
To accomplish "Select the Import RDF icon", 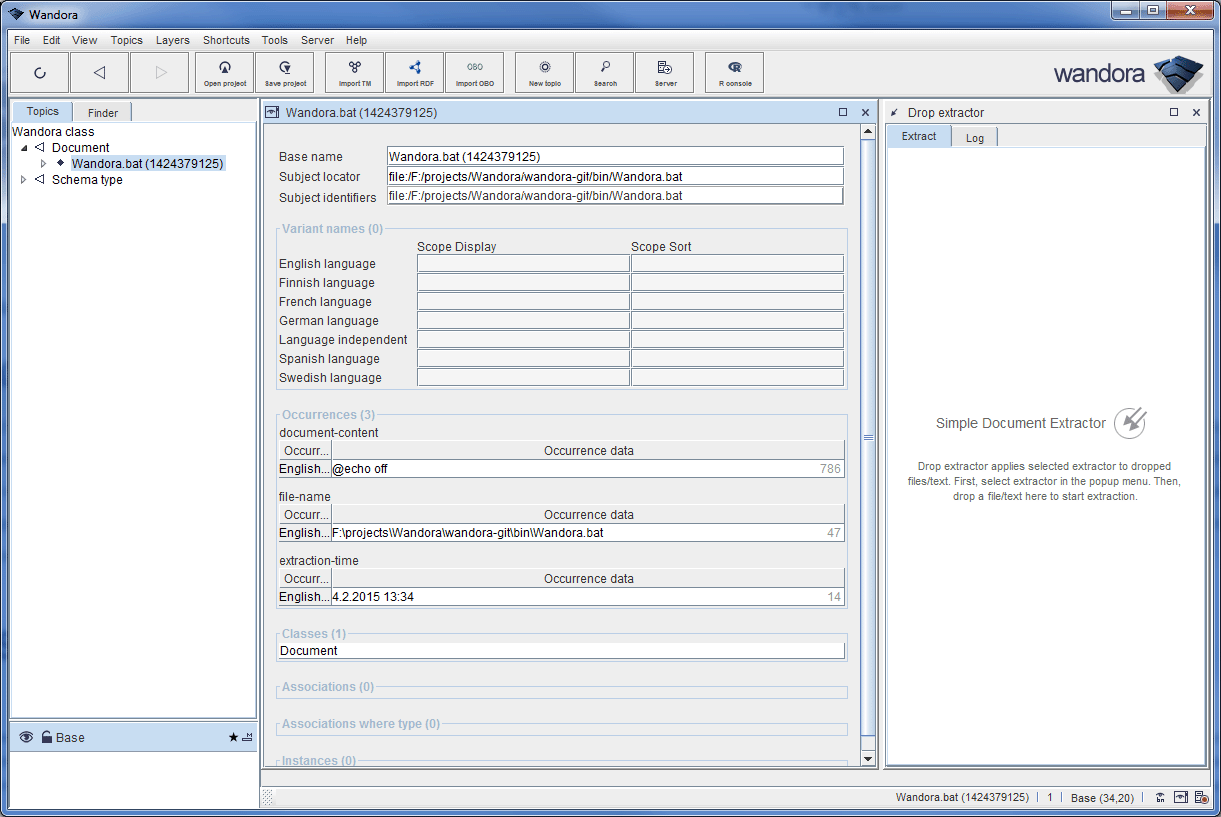I will 414,72.
